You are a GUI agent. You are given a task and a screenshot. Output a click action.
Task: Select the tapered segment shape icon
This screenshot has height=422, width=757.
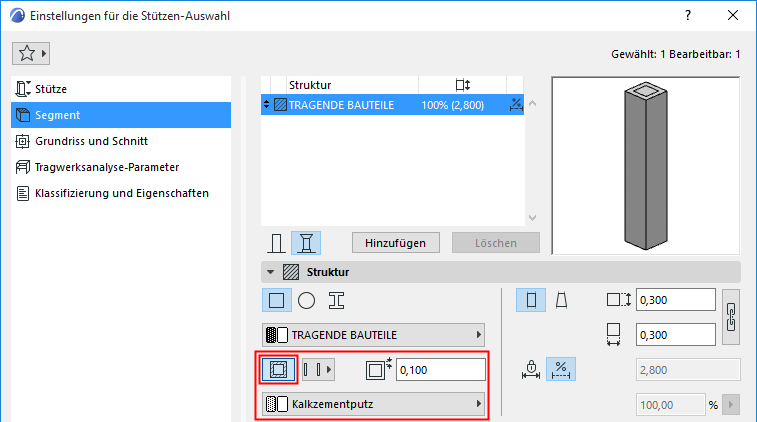(x=562, y=300)
